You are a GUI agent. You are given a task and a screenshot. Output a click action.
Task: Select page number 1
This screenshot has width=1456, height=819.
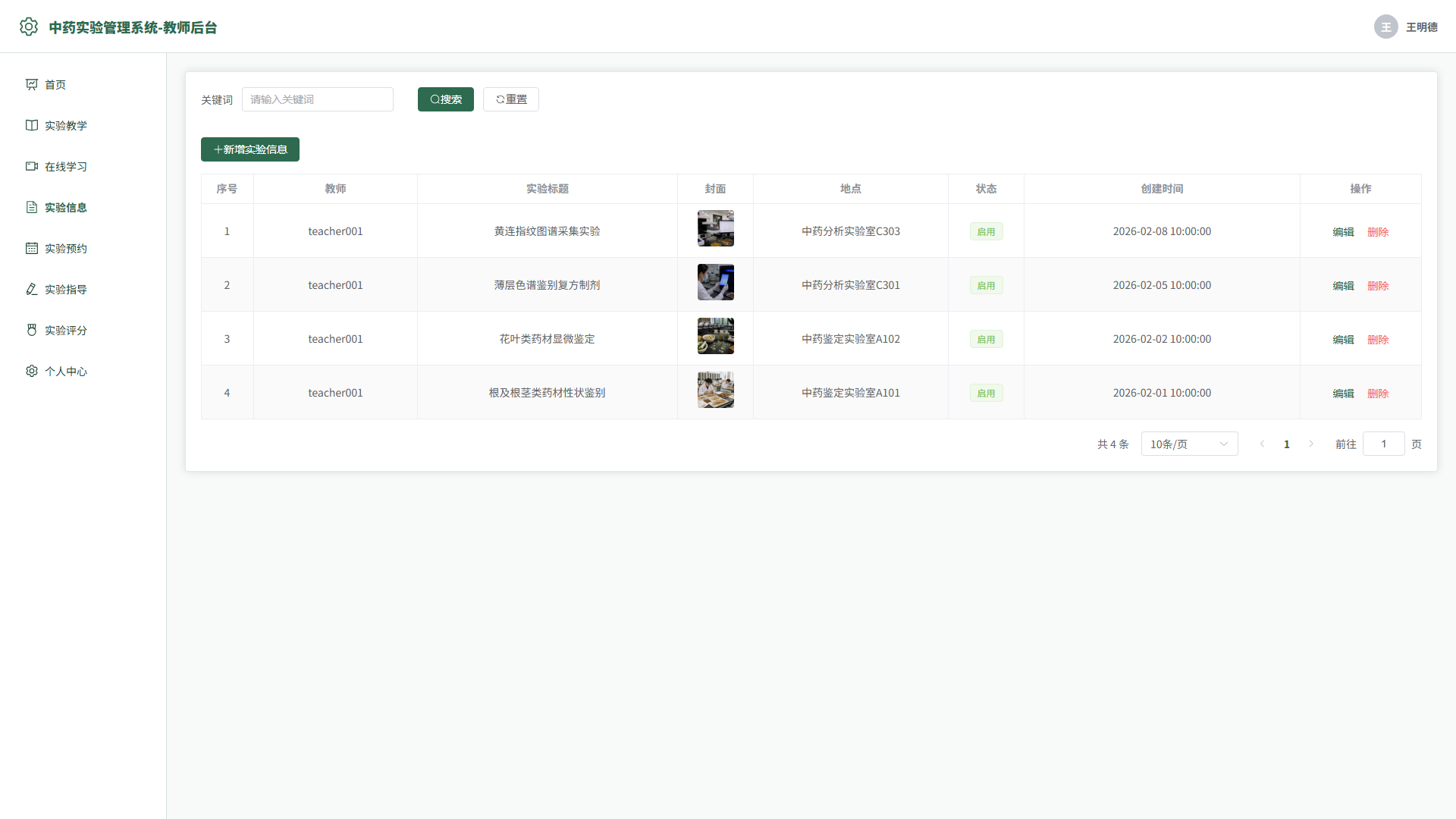pos(1286,444)
